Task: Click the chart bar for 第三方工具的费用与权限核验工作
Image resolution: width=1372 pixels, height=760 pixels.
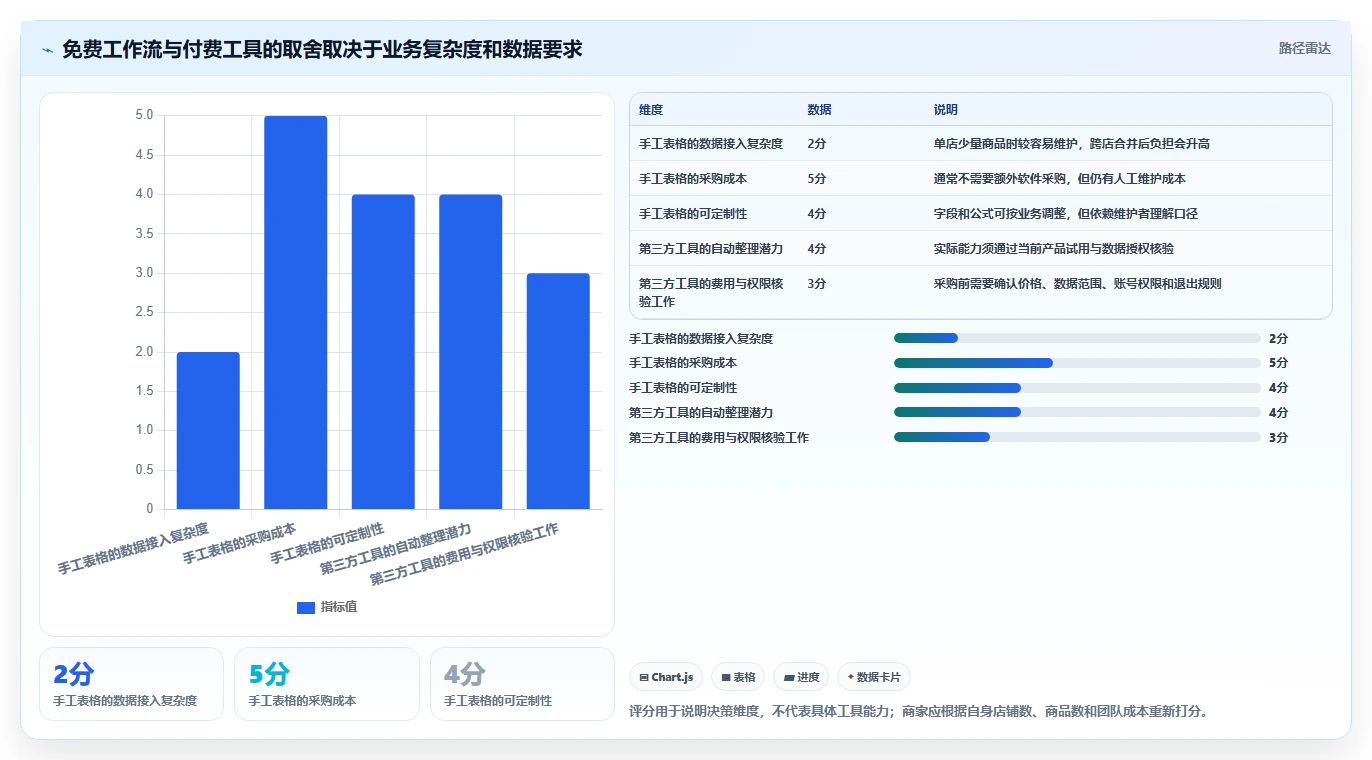Action: pyautogui.click(x=558, y=391)
